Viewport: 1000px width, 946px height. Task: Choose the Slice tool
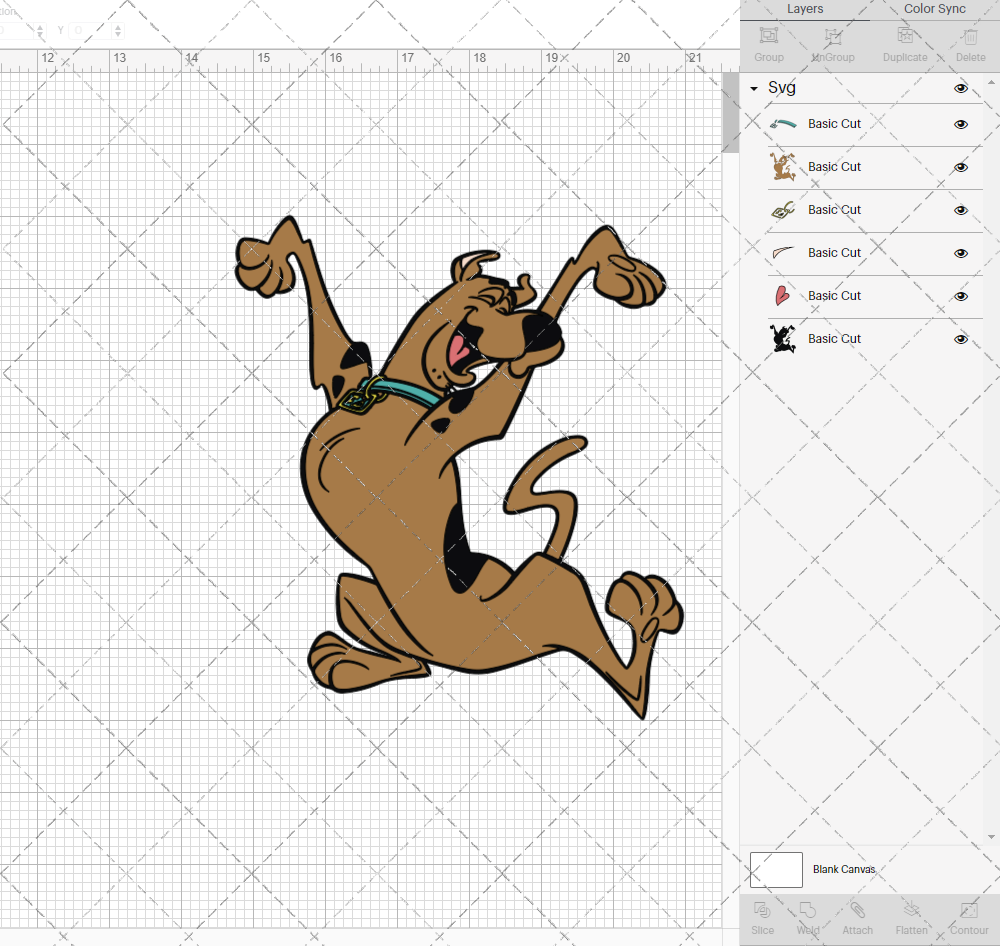pyautogui.click(x=761, y=910)
